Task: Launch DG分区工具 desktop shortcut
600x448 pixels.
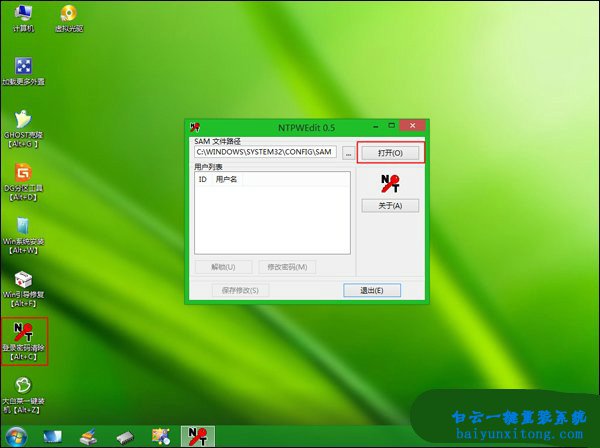Action: pos(23,182)
